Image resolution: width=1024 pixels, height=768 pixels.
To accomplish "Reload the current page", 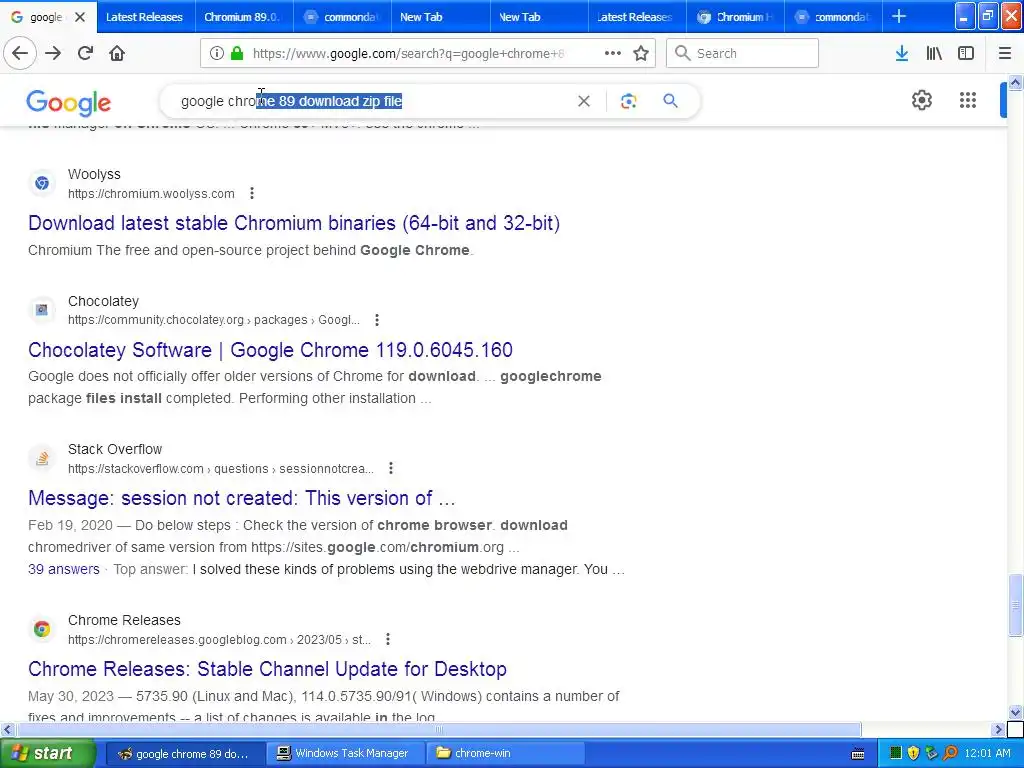I will 85,53.
